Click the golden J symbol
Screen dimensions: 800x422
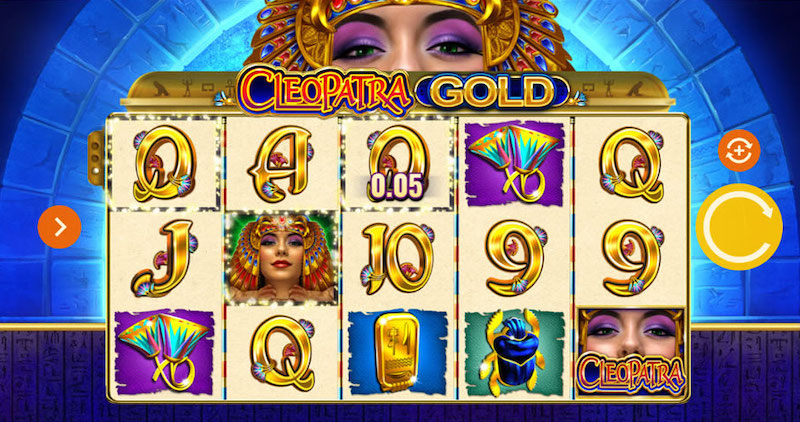(164, 258)
